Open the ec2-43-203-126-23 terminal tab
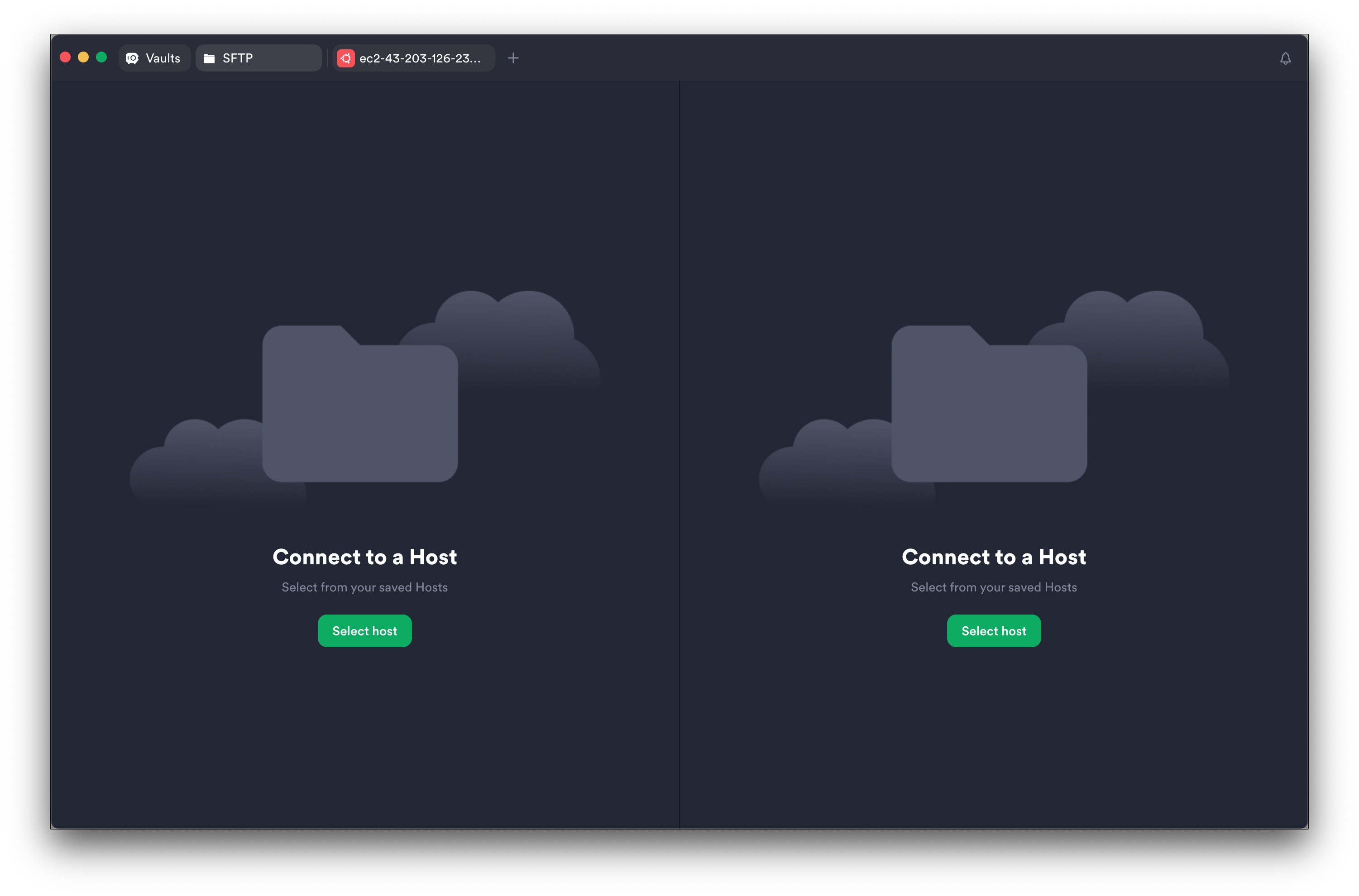Image resolution: width=1359 pixels, height=896 pixels. click(x=420, y=58)
